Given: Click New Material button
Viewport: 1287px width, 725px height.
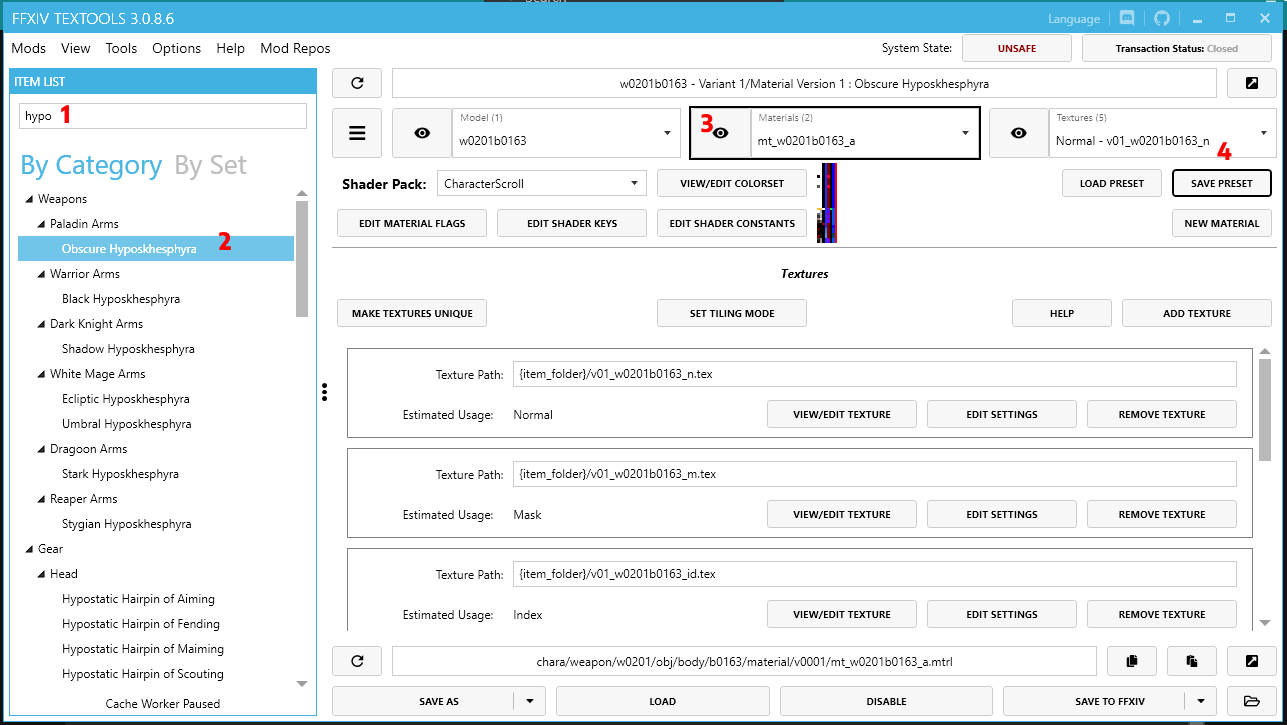Looking at the screenshot, I should (x=1221, y=224).
